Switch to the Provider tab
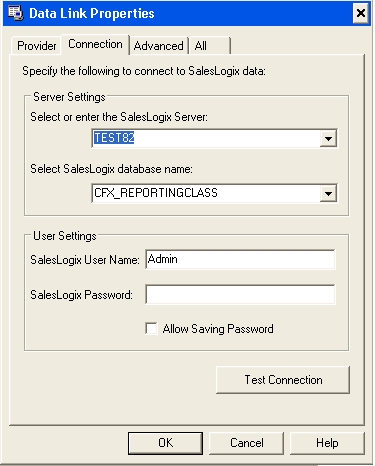375x466 pixels. pos(37,46)
